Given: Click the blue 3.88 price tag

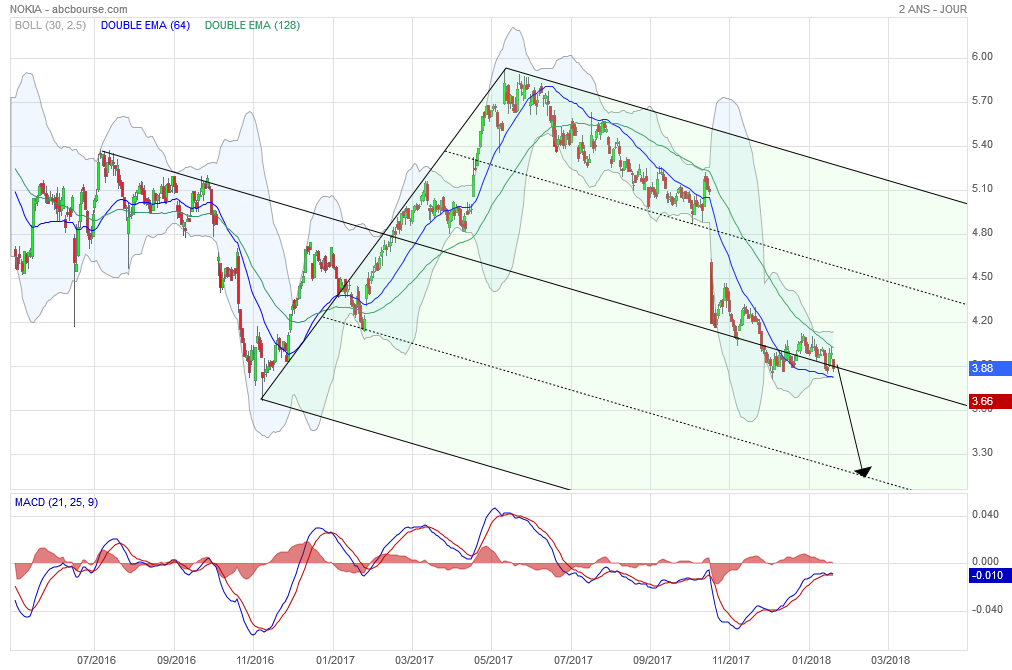Looking at the screenshot, I should click(990, 368).
